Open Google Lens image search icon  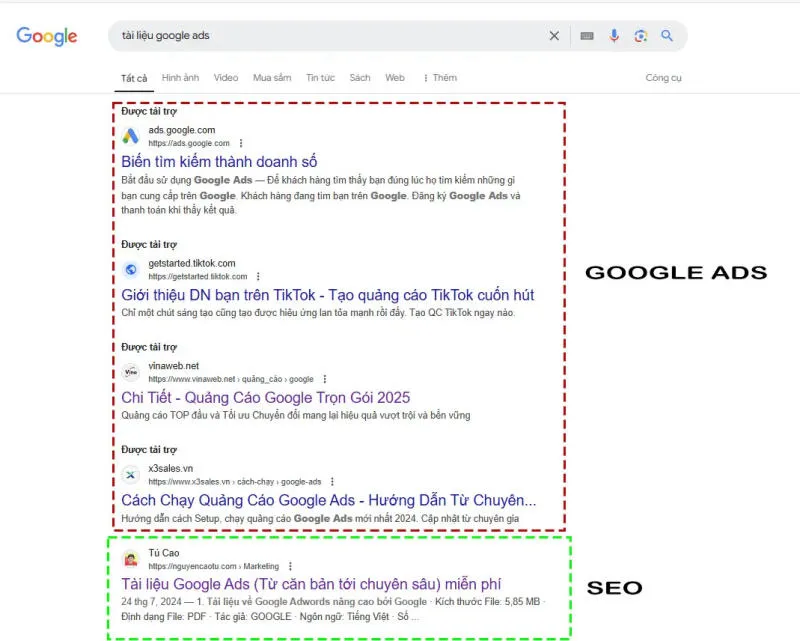point(641,36)
